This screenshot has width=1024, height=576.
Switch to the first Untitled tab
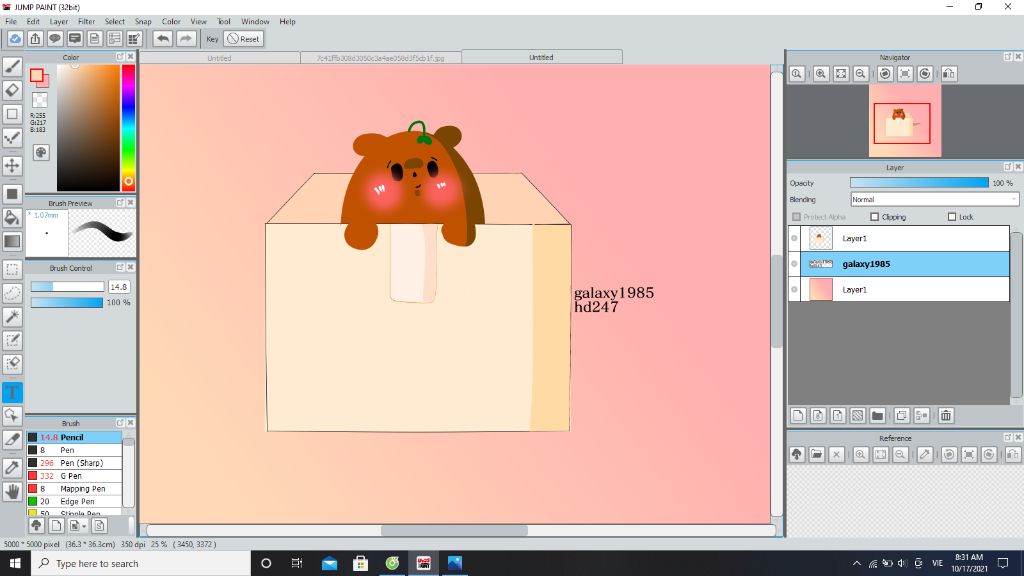(219, 58)
